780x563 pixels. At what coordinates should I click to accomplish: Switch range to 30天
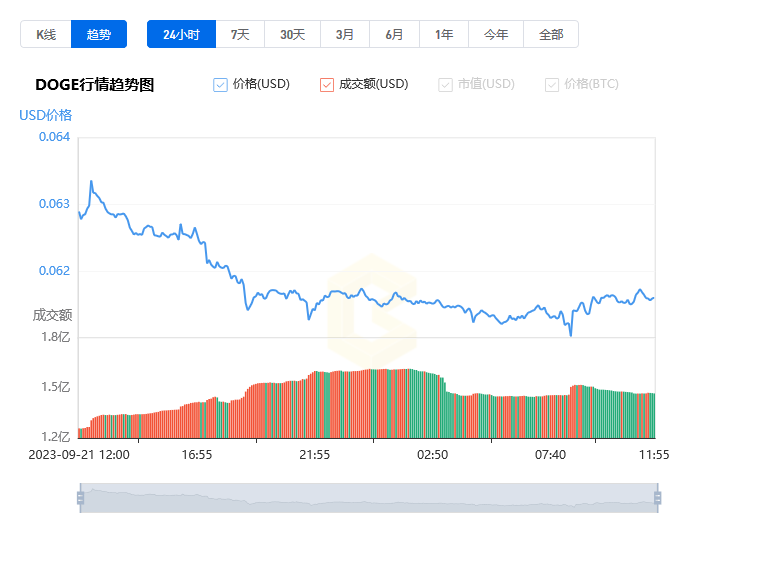click(292, 34)
